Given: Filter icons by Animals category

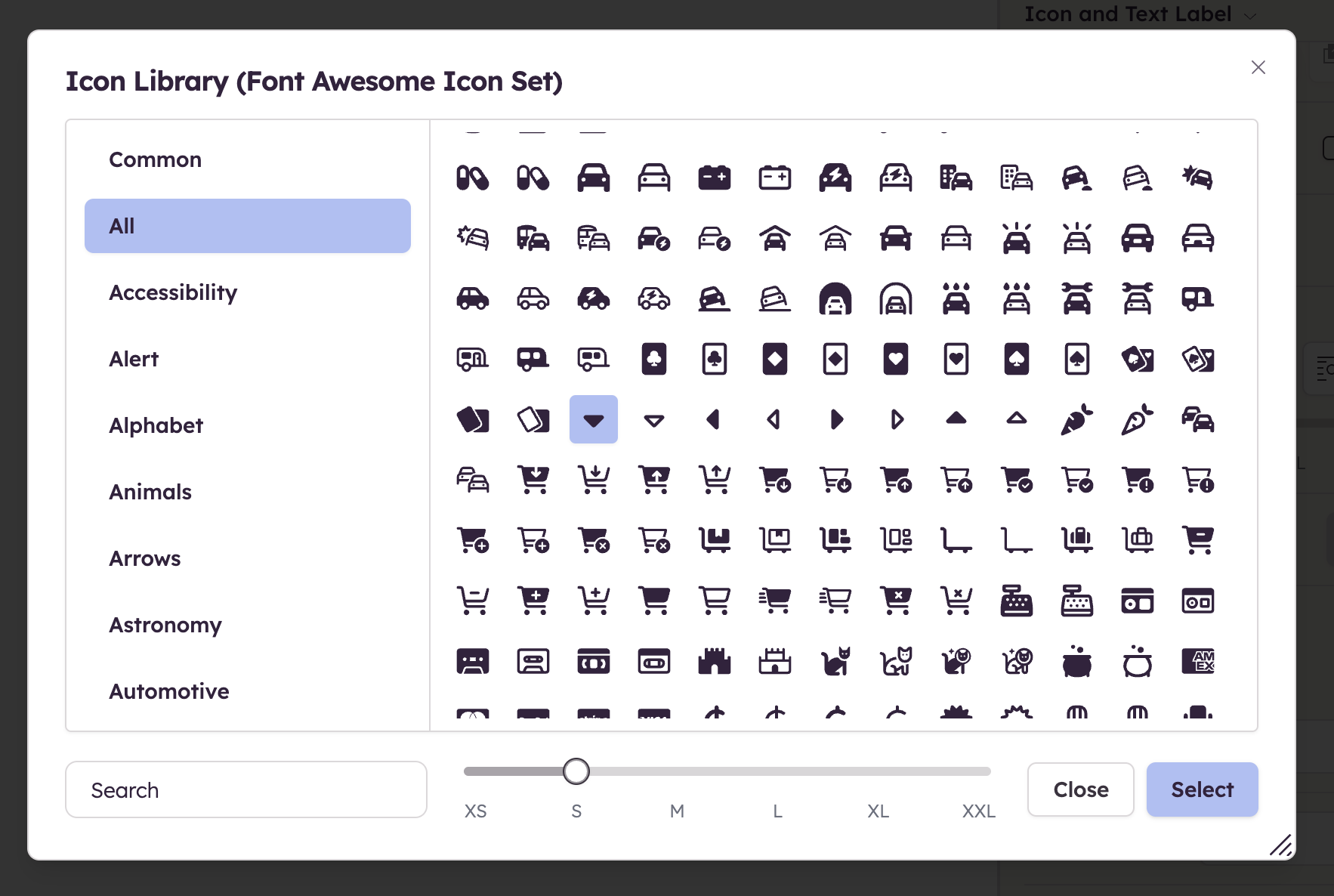Looking at the screenshot, I should 150,492.
